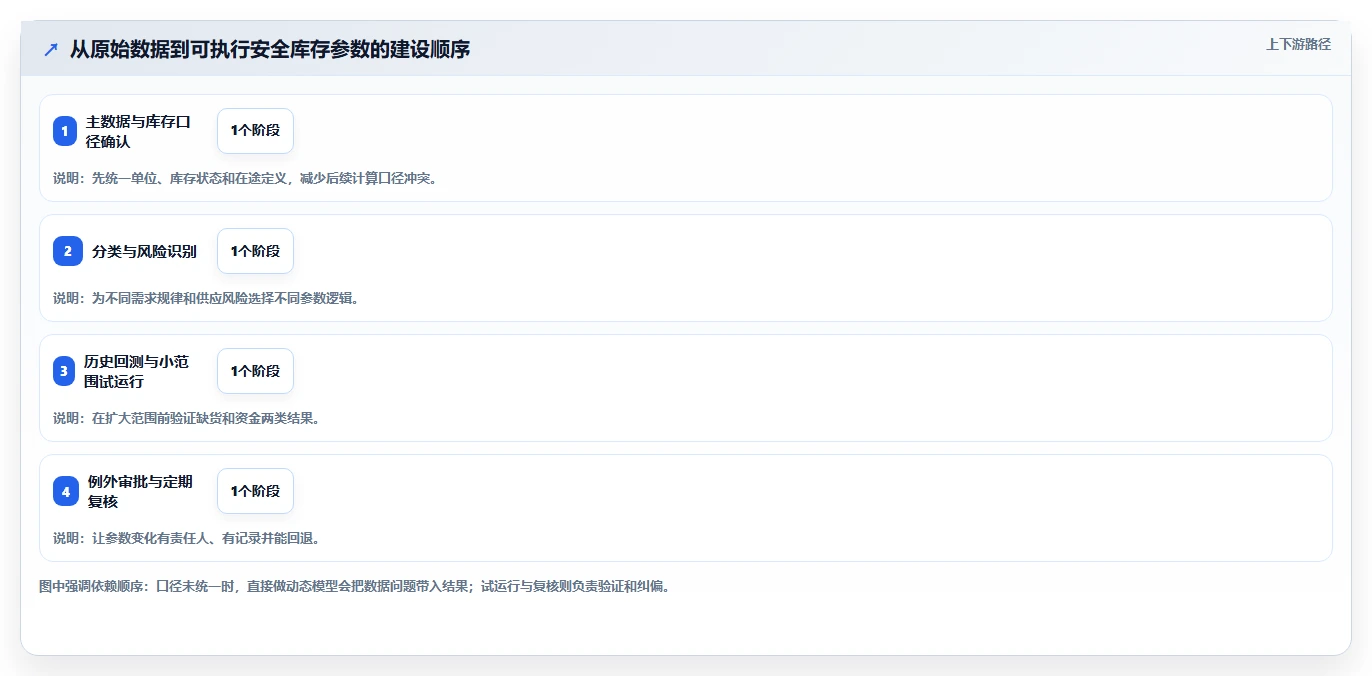Viewport: 1372px width, 676px height.
Task: Click 1个阶段 button in 分类与风险识别 card
Action: tap(255, 251)
